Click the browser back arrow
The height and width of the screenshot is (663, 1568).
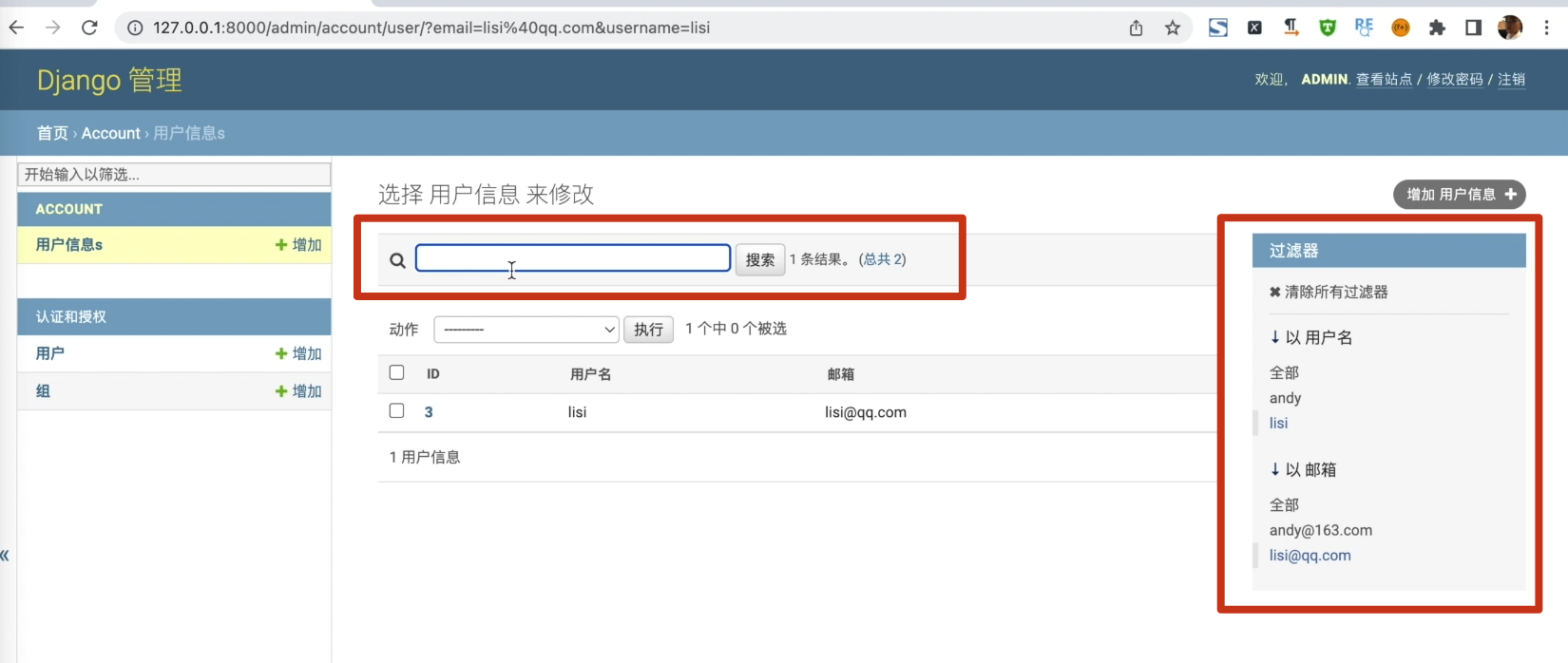[x=16, y=28]
